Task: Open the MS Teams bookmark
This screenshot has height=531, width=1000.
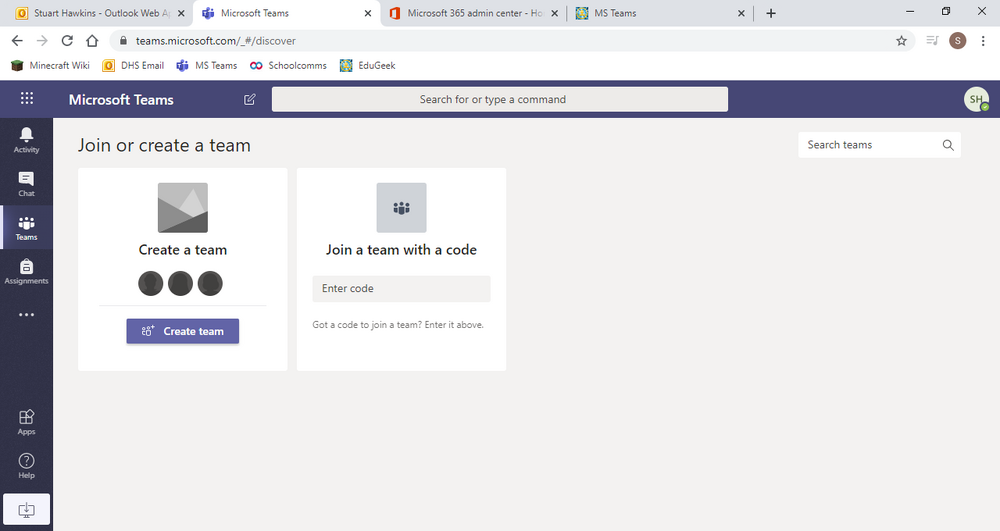Action: [207, 66]
